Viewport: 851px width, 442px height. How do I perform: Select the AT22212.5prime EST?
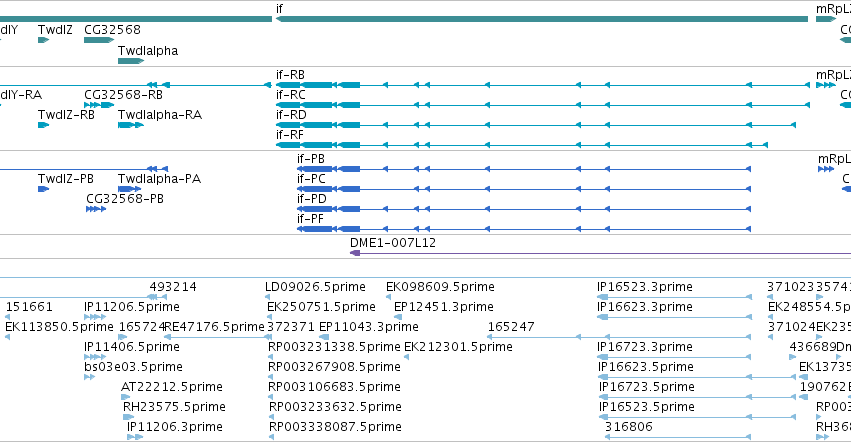pos(172,388)
